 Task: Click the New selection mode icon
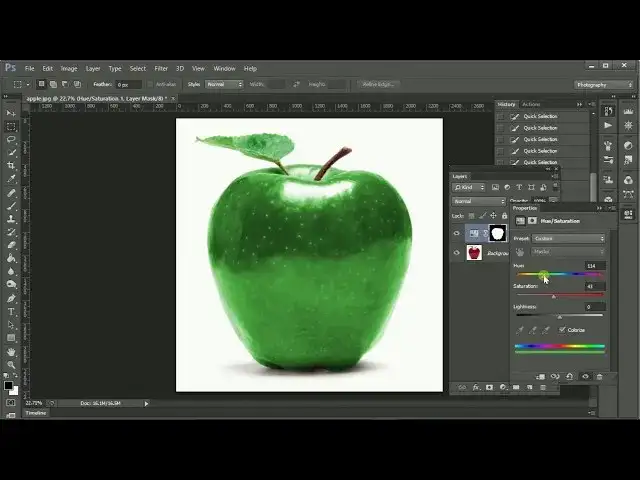point(41,84)
